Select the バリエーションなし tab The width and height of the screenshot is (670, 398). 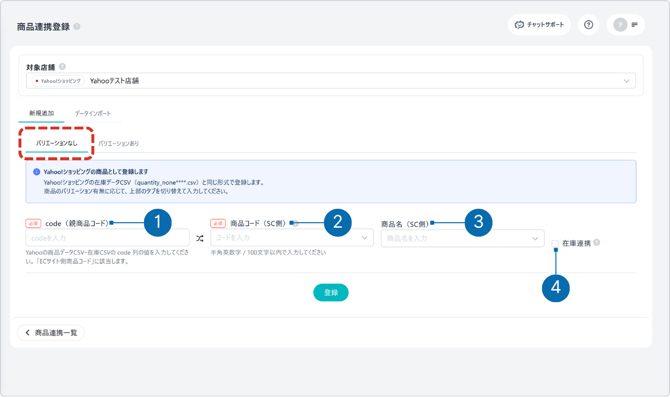[56, 143]
